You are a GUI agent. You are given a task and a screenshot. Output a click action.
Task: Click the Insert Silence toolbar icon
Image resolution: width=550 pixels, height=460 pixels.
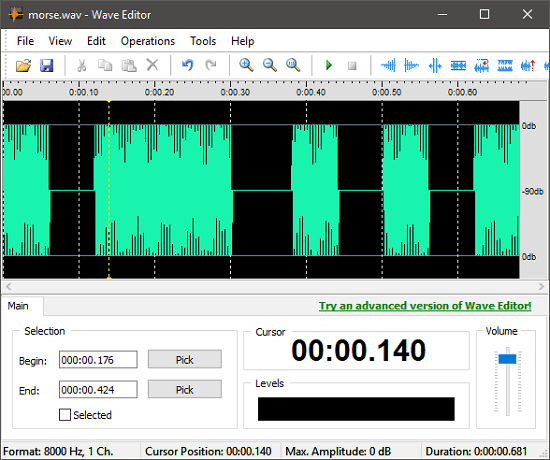(435, 66)
